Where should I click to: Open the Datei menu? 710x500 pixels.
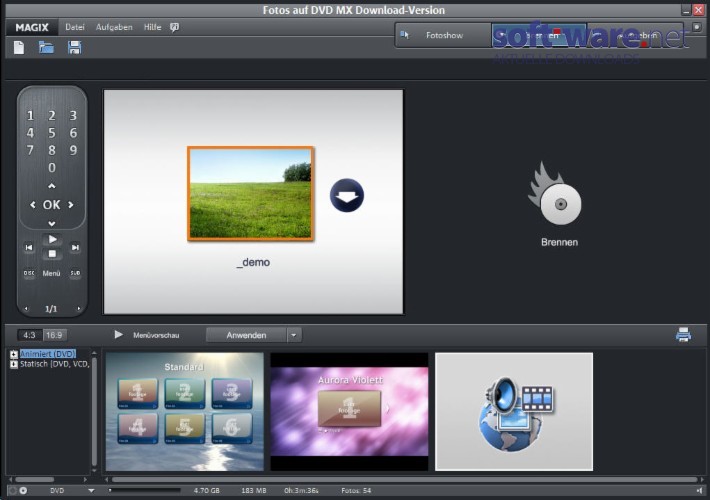pyautogui.click(x=75, y=27)
